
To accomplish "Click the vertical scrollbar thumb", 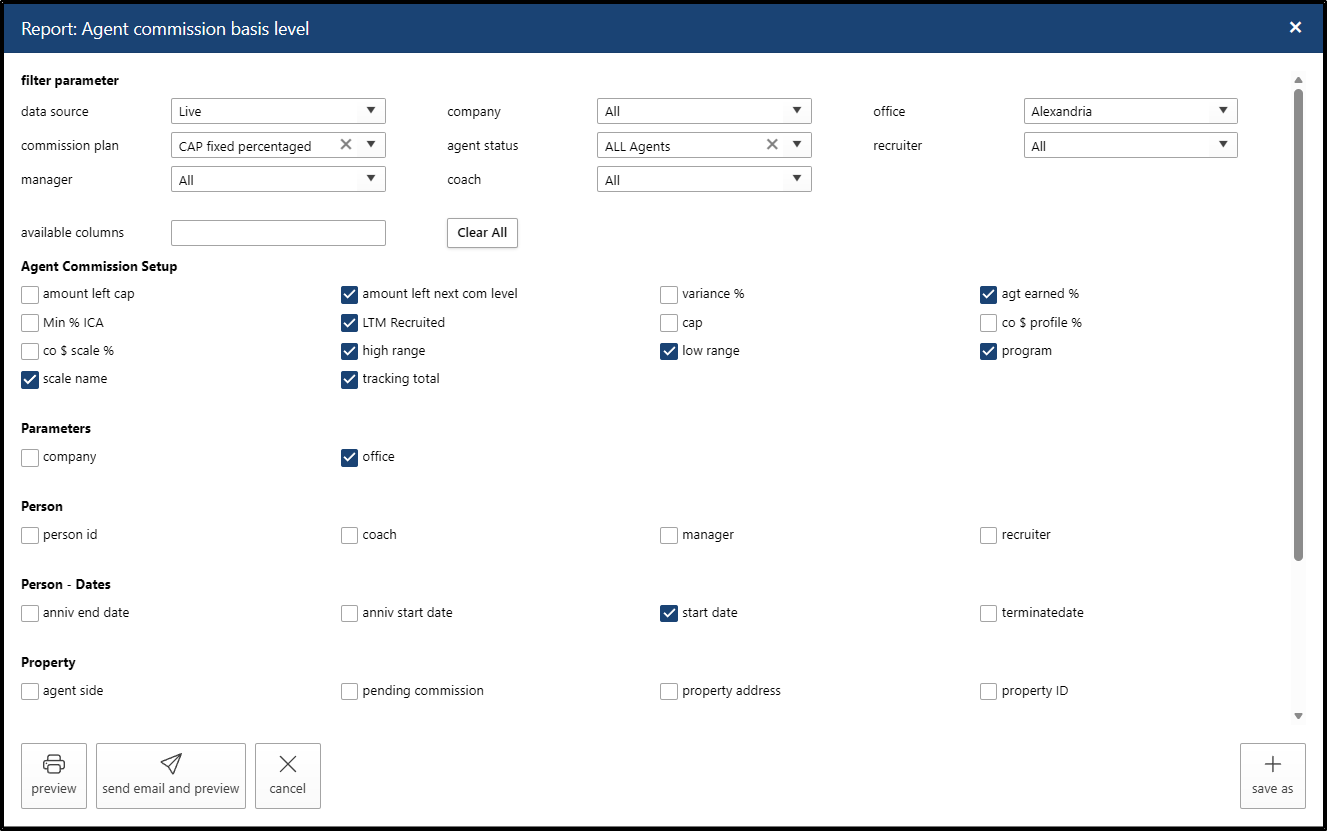I will pos(1298,320).
